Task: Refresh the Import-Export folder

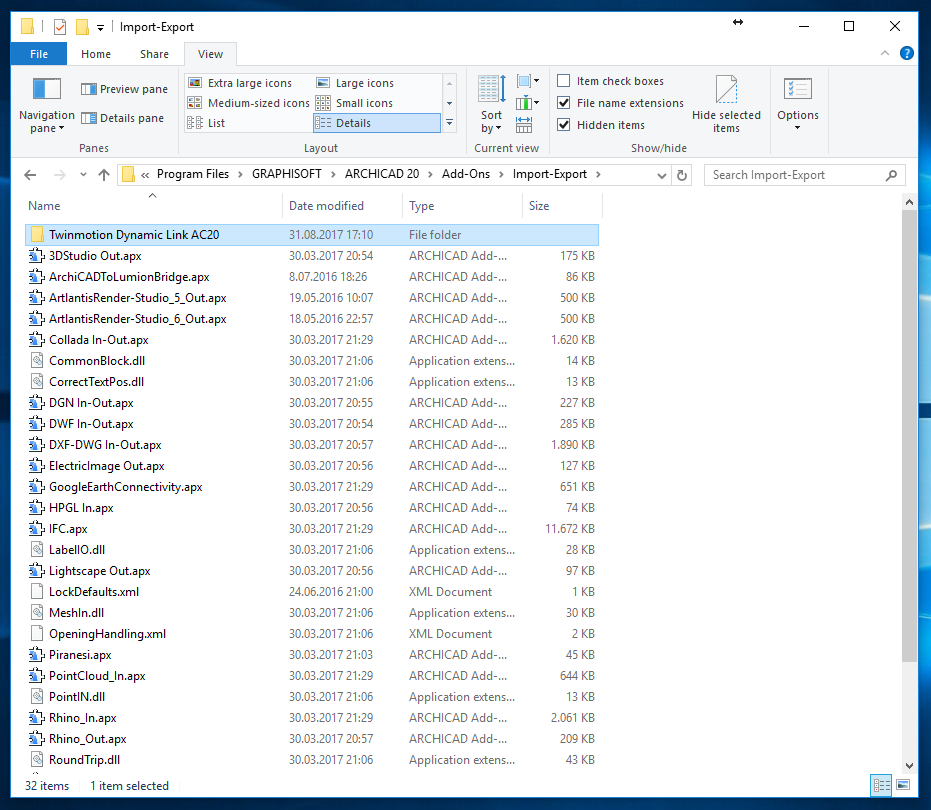Action: (x=682, y=175)
